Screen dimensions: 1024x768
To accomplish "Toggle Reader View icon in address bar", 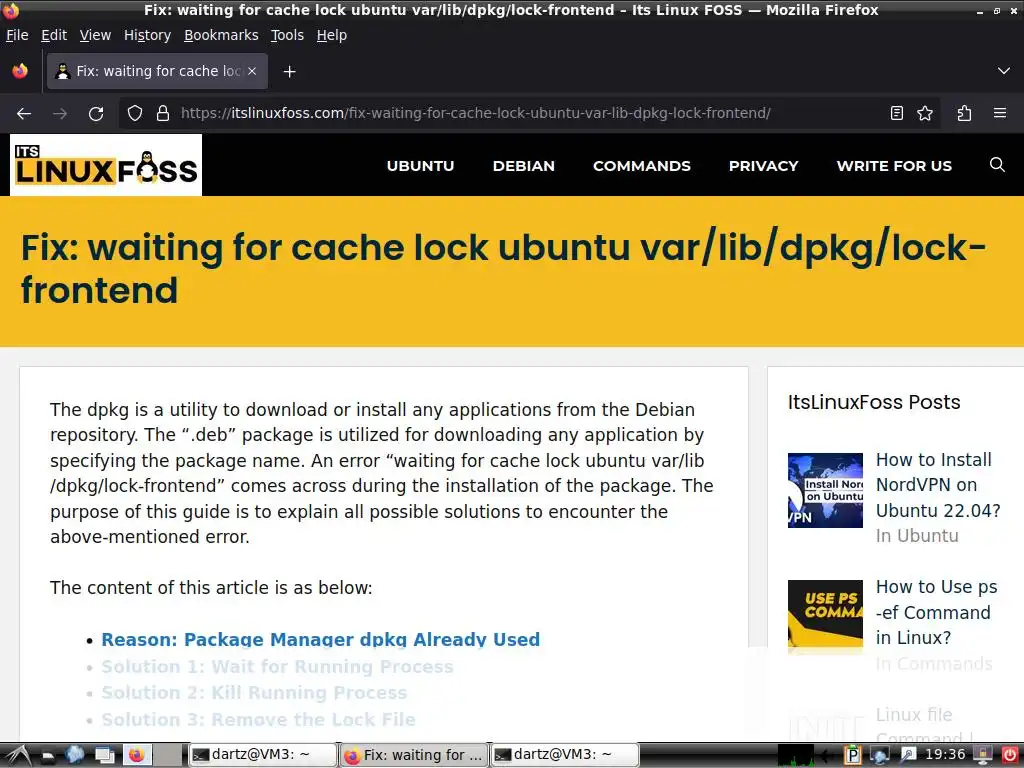I will pos(897,113).
